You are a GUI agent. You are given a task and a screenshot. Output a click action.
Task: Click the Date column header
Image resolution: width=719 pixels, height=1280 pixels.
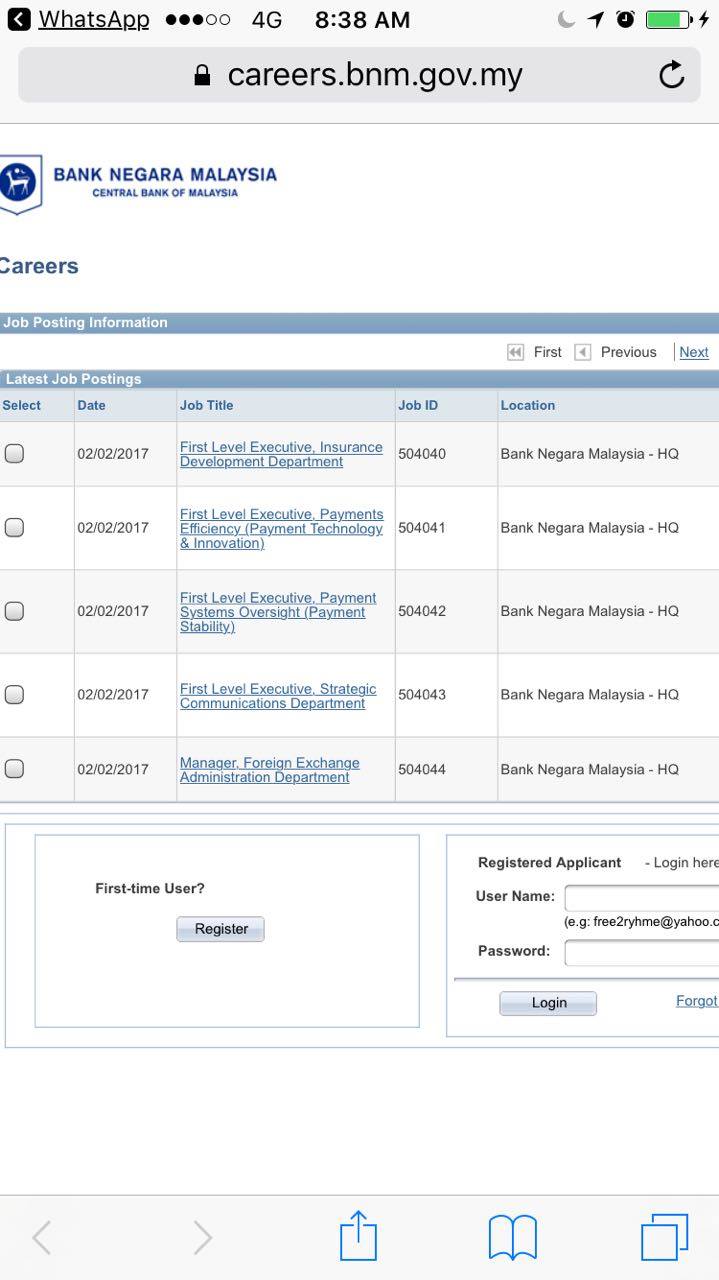[91, 405]
